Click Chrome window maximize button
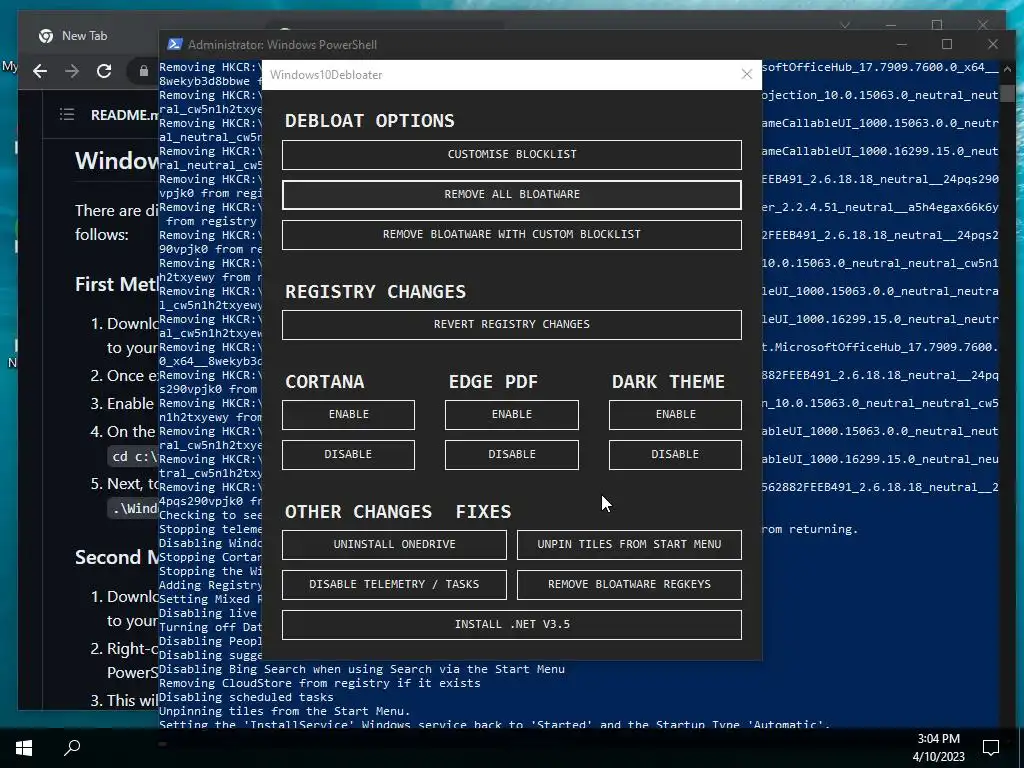The image size is (1024, 768). pos(937,25)
